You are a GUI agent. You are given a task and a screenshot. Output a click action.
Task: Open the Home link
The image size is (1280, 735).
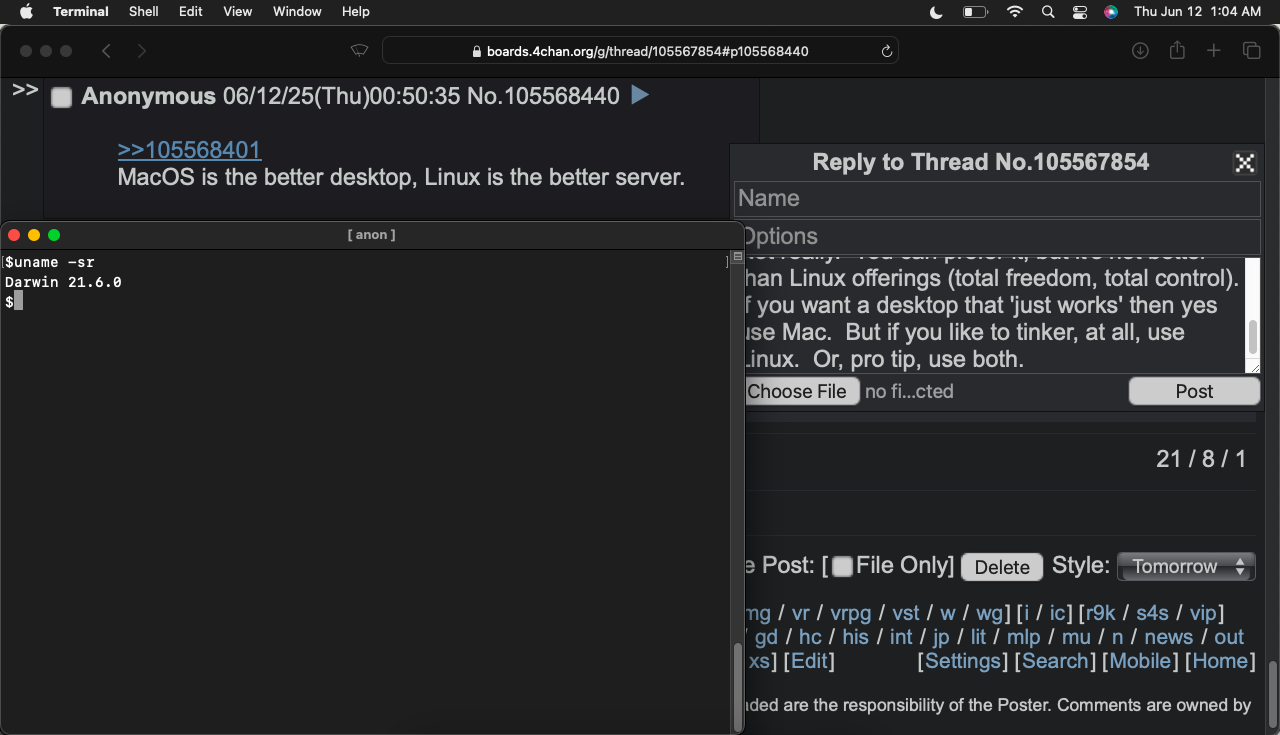click(x=1219, y=661)
